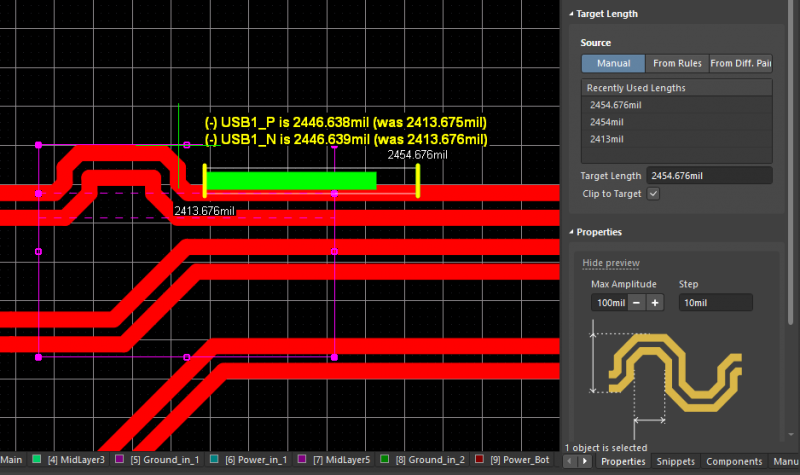
Task: Select the [9] Power_Bot layer tab
Action: coord(519,460)
